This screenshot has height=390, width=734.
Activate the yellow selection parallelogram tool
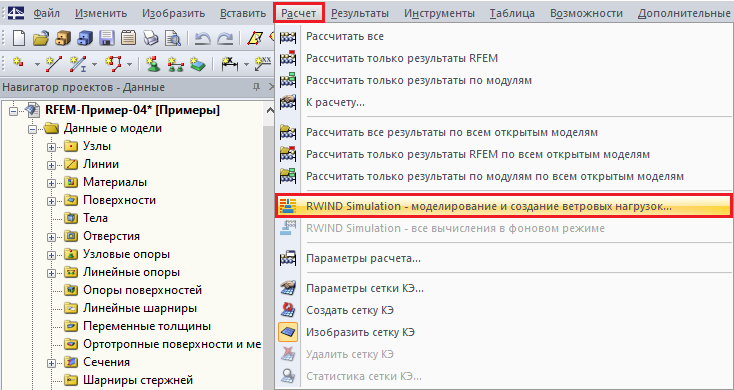[x=255, y=38]
